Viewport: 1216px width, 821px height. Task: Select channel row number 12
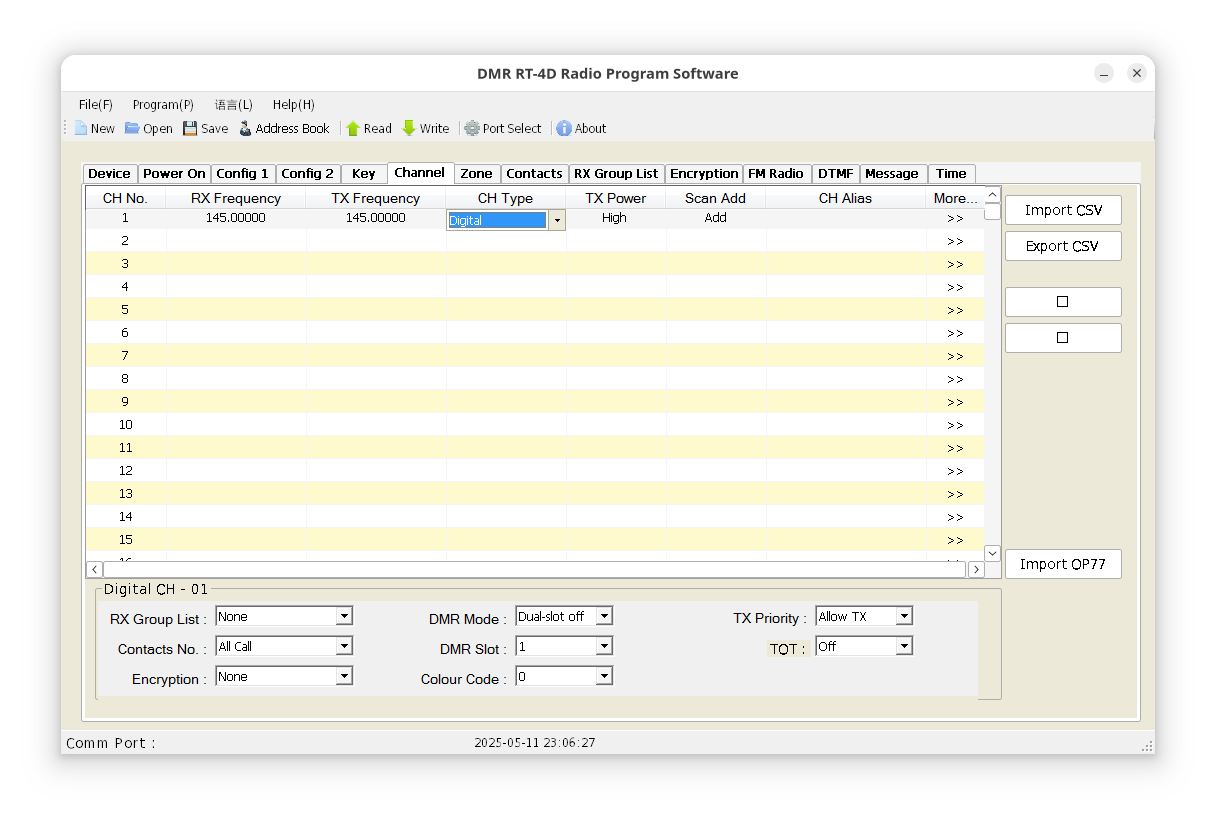coord(125,471)
